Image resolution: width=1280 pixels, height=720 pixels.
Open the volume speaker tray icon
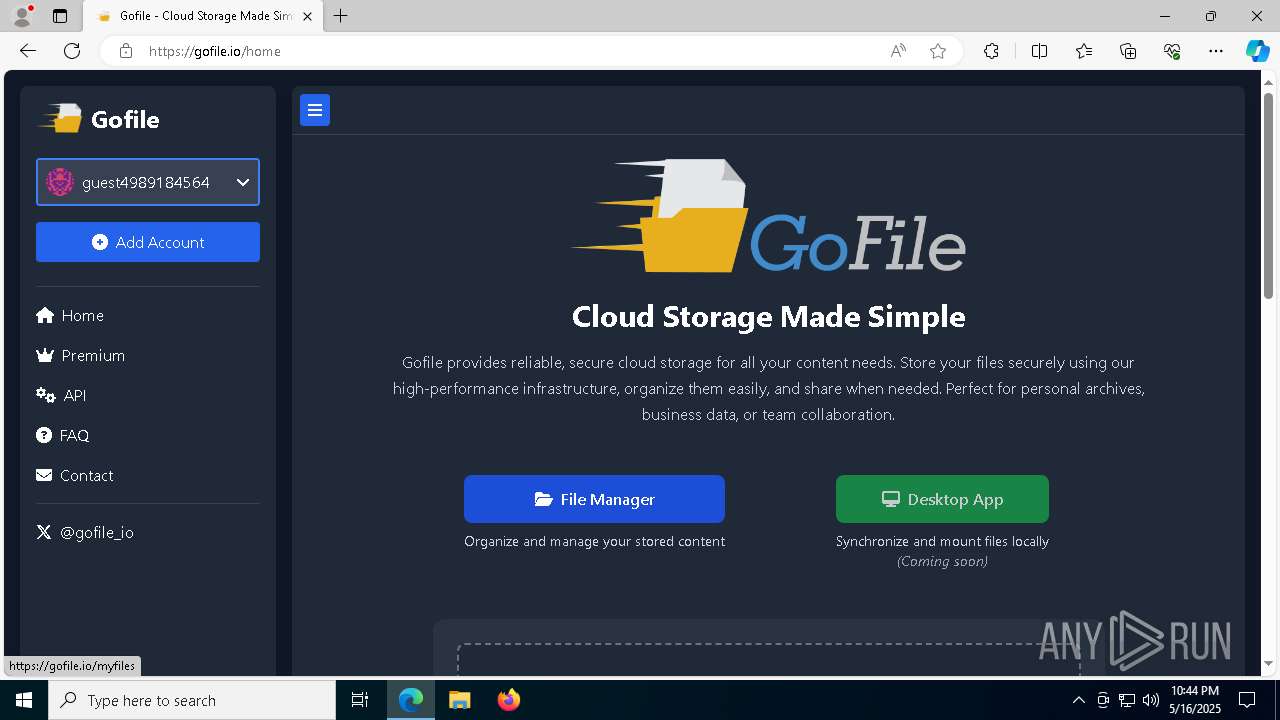tap(1150, 700)
